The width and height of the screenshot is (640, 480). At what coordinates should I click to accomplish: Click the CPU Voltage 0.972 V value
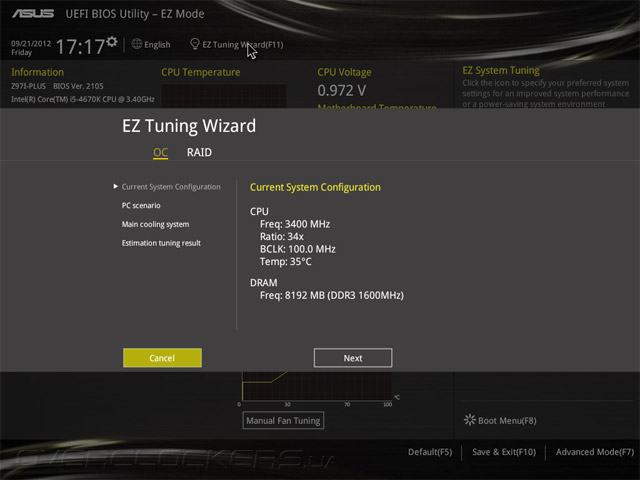tap(342, 90)
